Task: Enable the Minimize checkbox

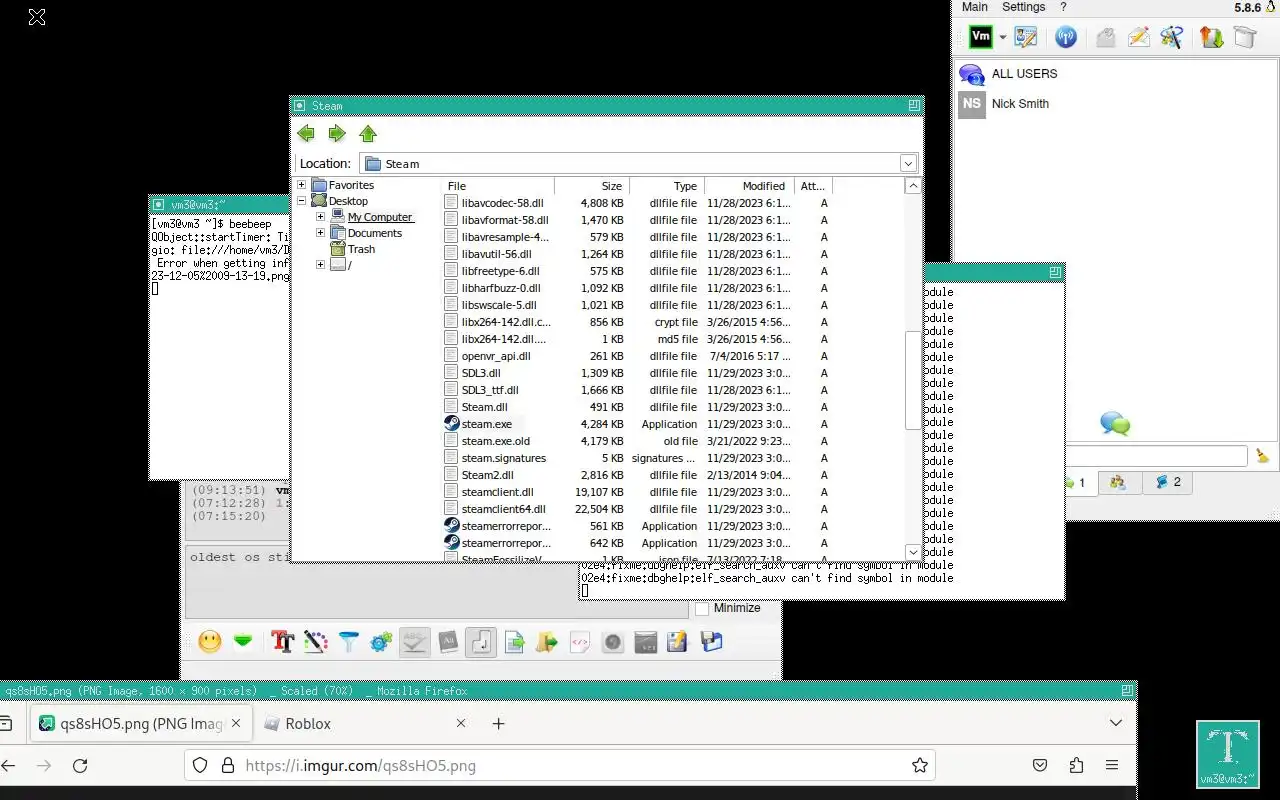Action: [x=702, y=608]
